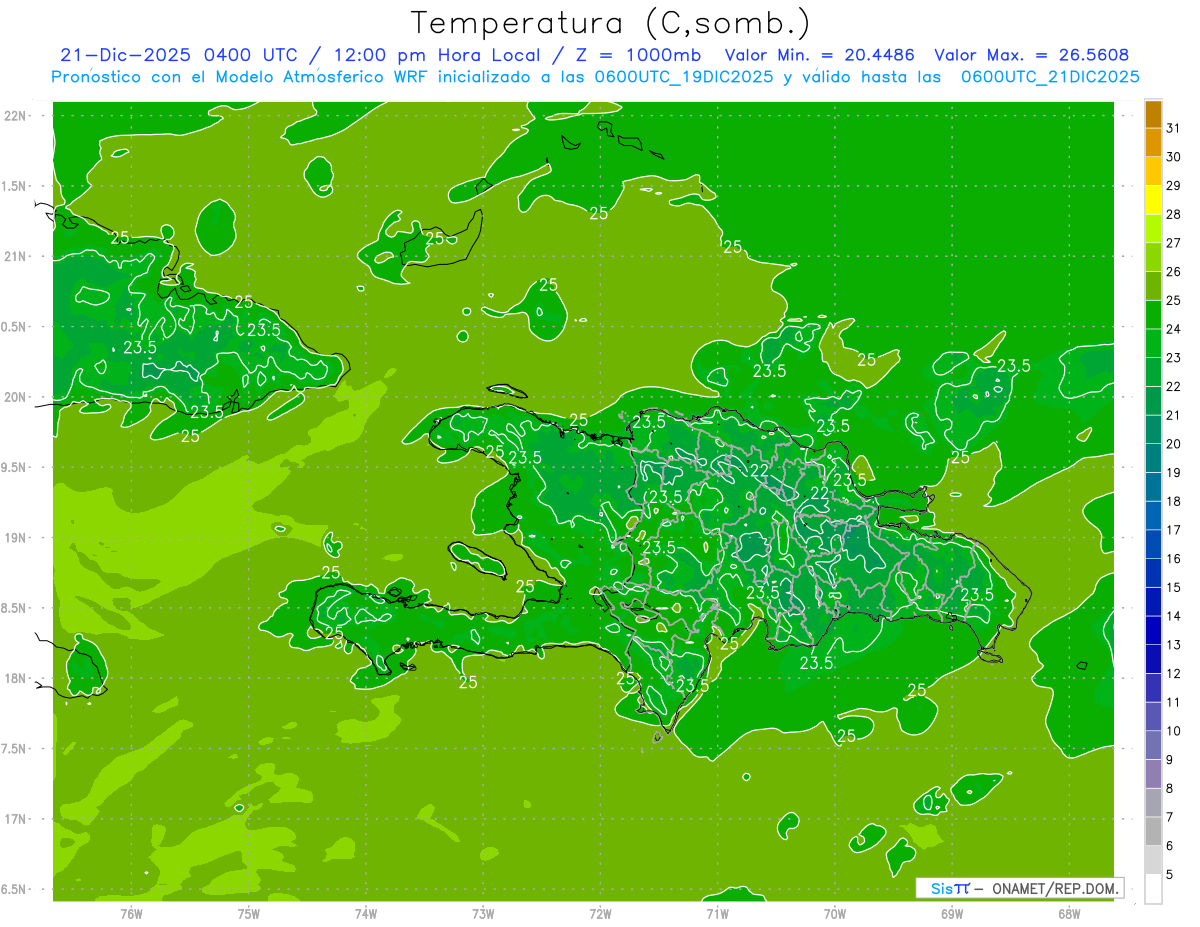This screenshot has width=1200, height=927.
Task: Click the "20N" latitude axis label
Action: pos(14,397)
